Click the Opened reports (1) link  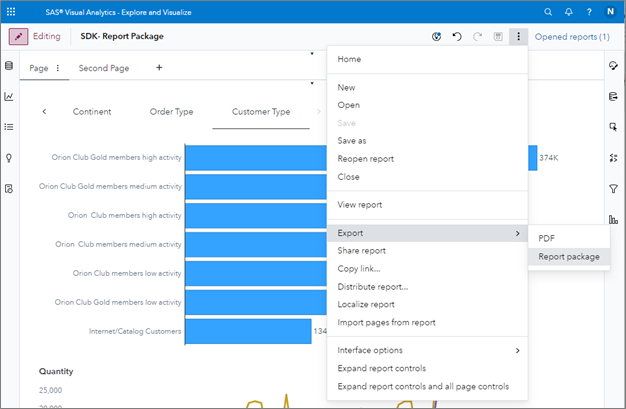coord(572,37)
